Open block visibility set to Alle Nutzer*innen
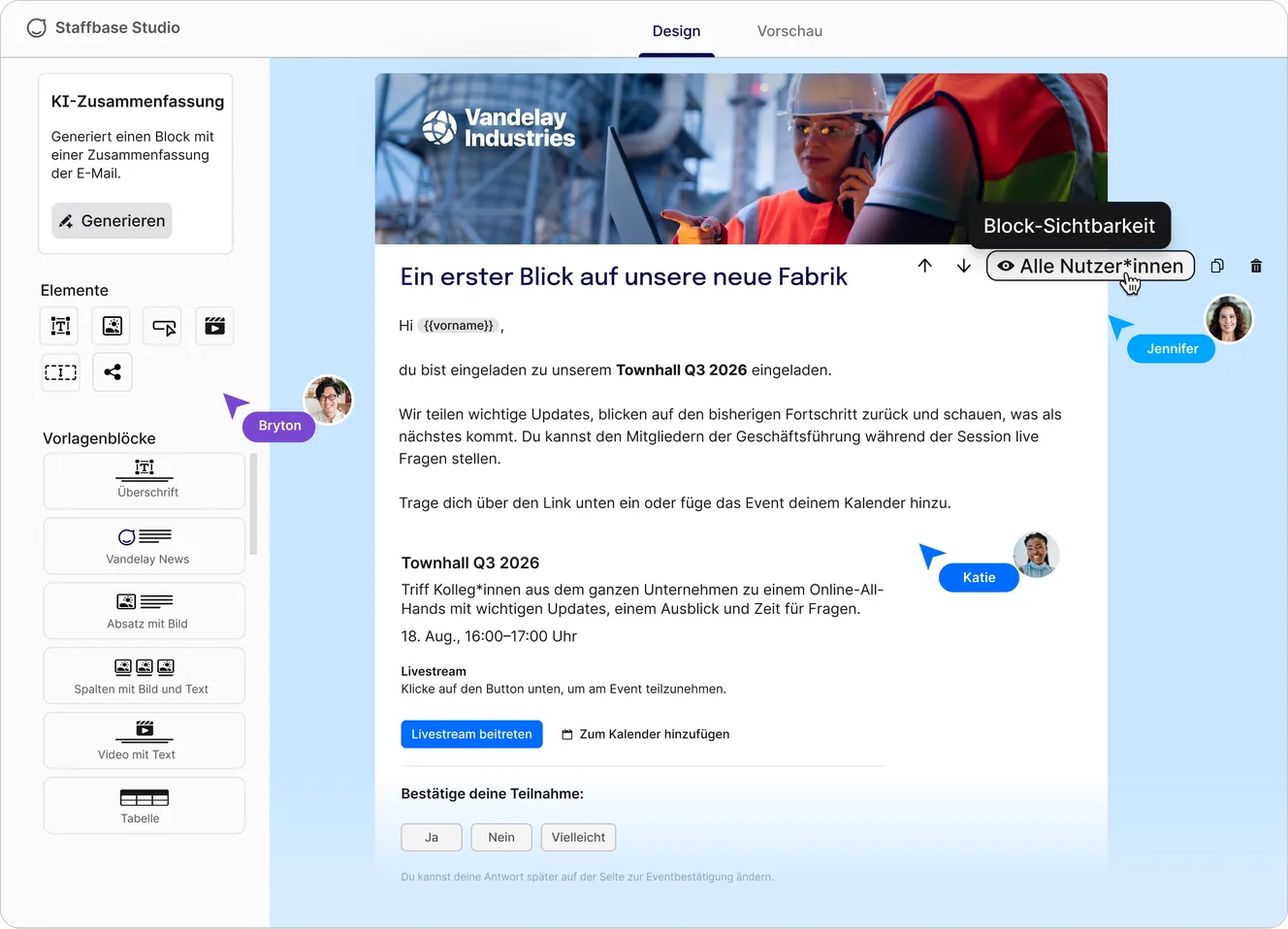 [1090, 266]
